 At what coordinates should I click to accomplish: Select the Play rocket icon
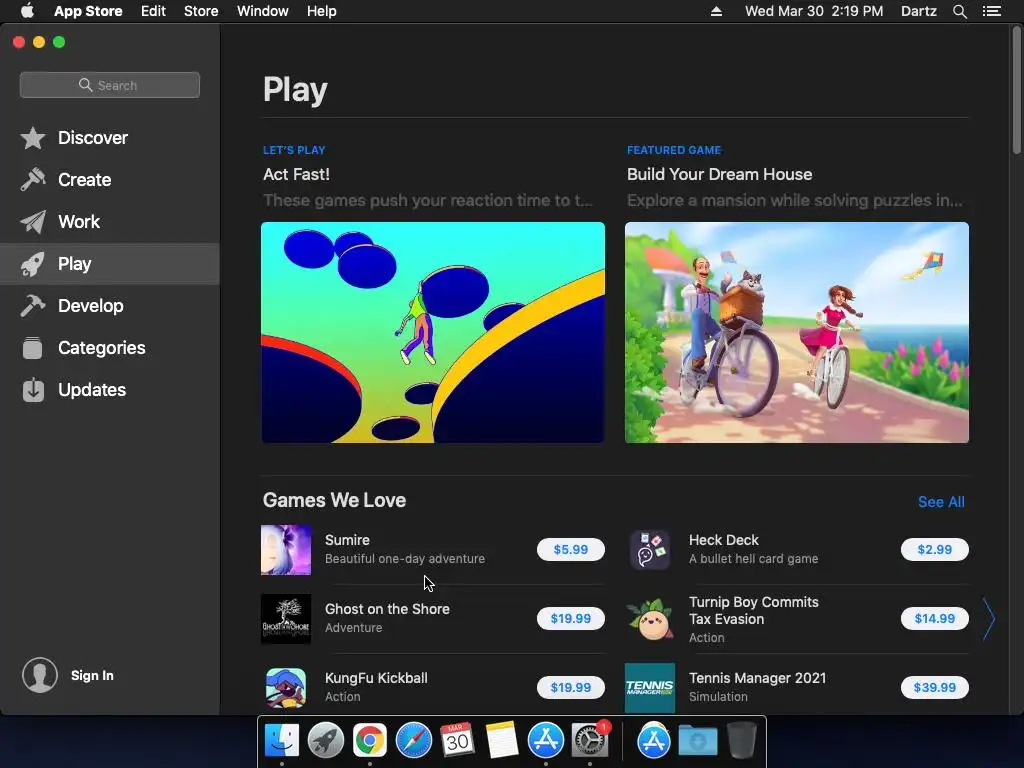(33, 264)
